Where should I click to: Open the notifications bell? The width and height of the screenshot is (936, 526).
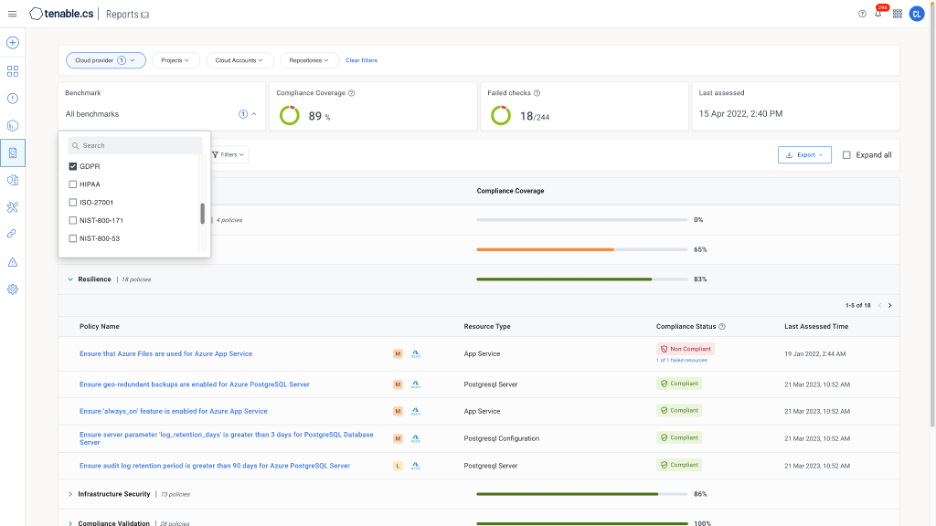(878, 13)
